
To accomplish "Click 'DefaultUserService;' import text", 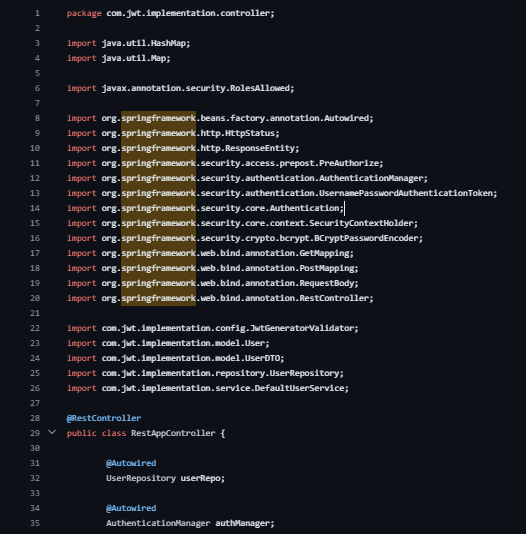I will [302, 388].
